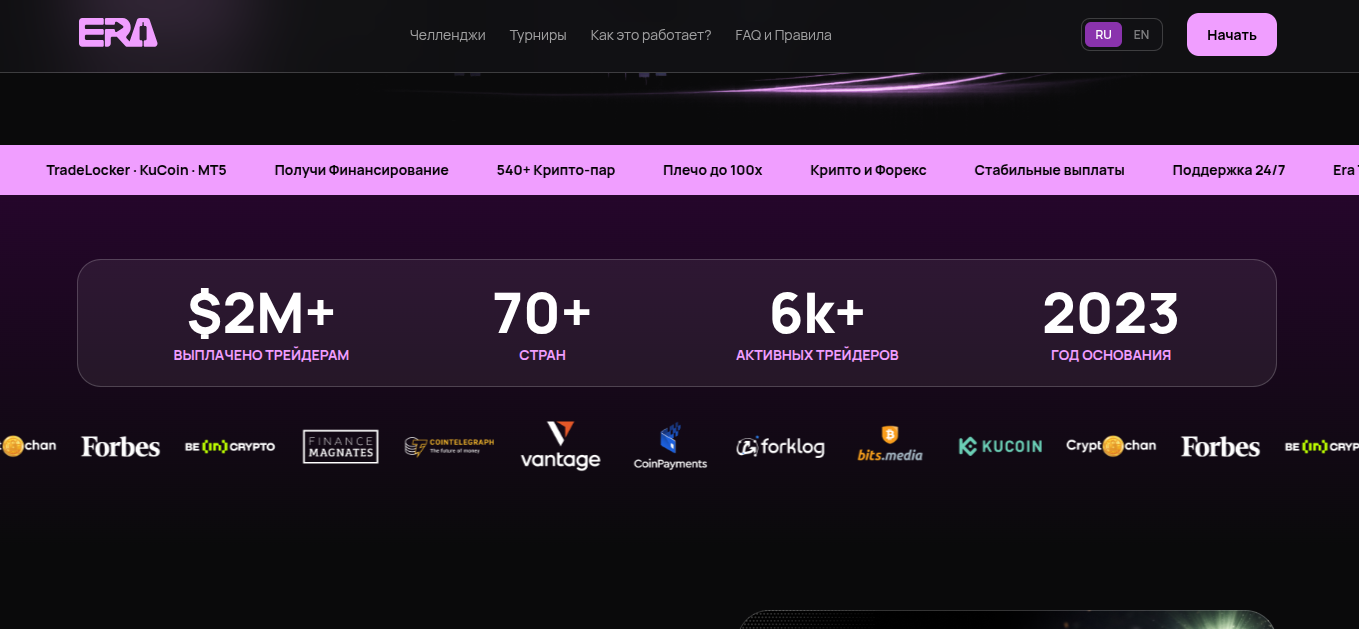This screenshot has height=629, width=1359.
Task: Click АКТИВНЫХ ТРЕЙДЕРОВ label
Action: (817, 355)
